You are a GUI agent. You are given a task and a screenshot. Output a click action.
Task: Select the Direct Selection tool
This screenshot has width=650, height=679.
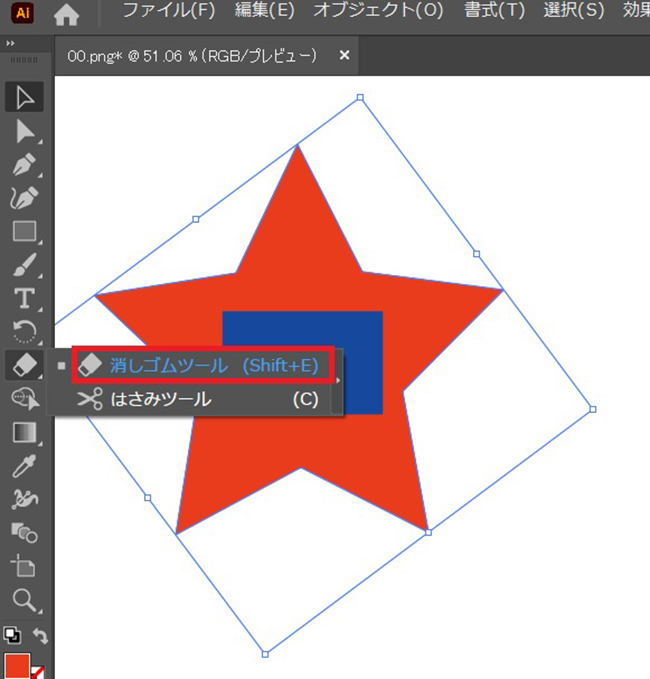coord(24,131)
